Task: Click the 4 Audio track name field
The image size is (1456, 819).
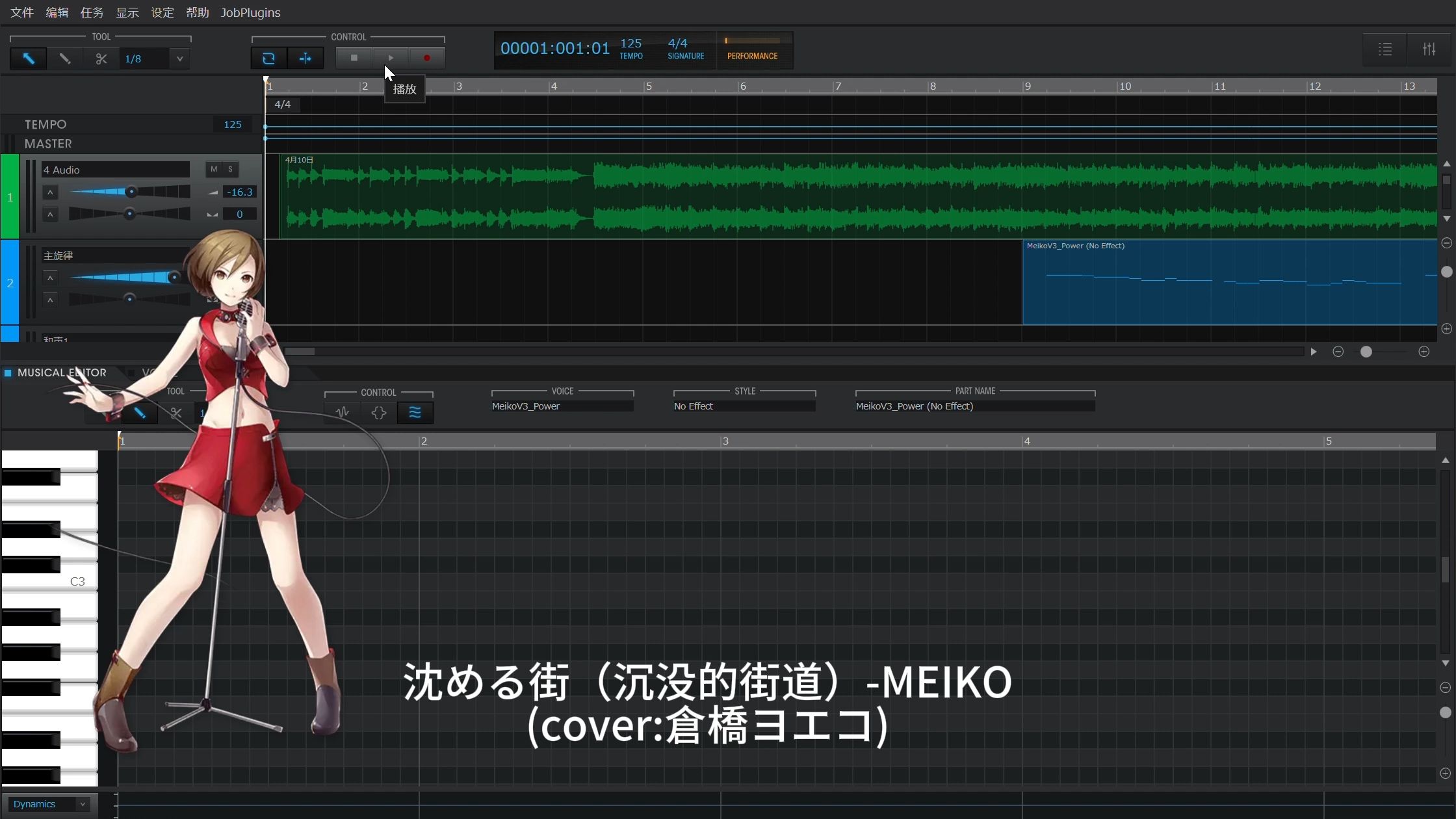Action: [116, 170]
